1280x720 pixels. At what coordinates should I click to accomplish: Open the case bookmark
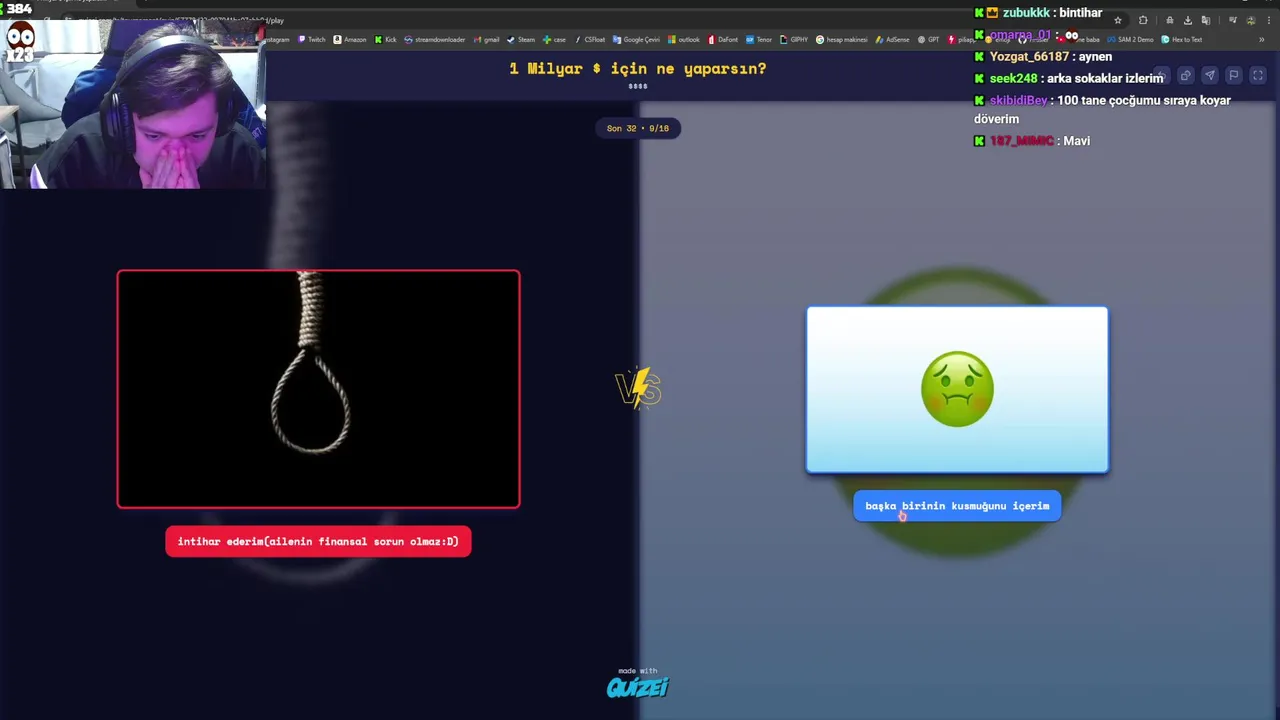pos(554,40)
